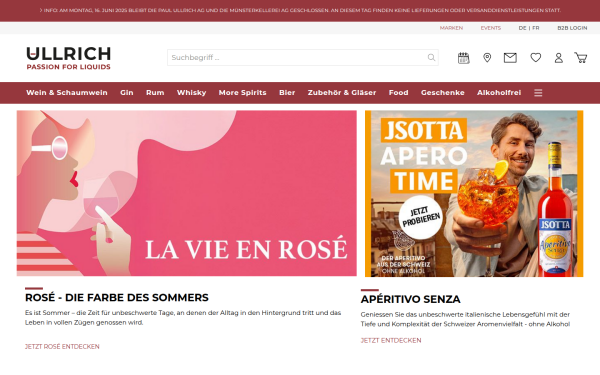Open the Rum category

click(155, 93)
